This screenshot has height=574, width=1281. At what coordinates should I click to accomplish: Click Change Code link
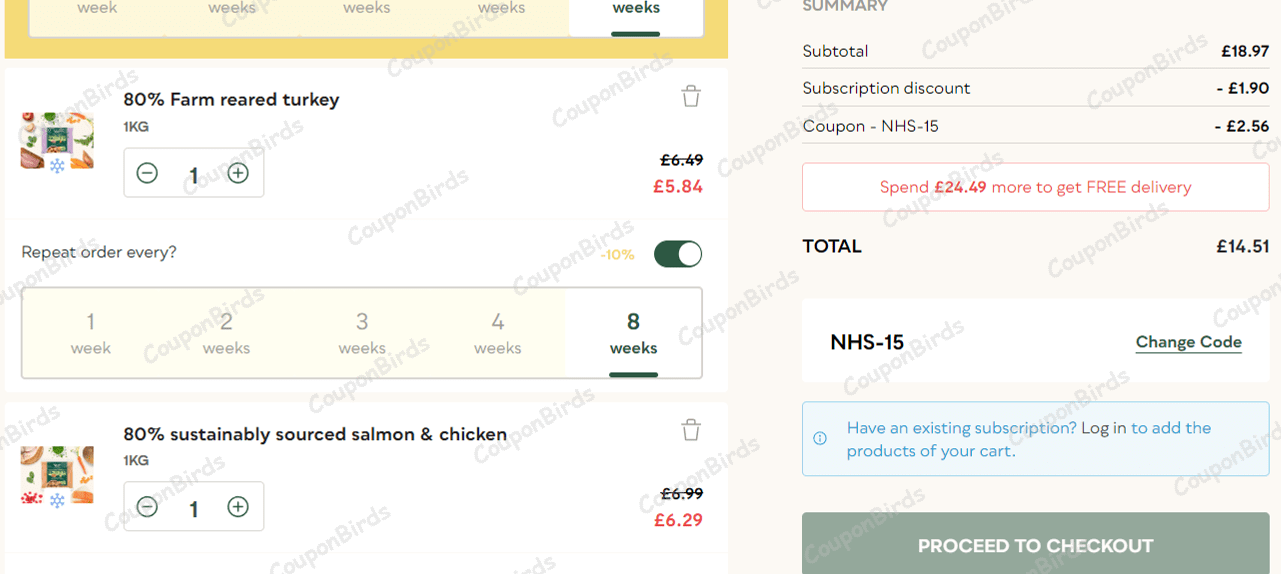tap(1188, 342)
